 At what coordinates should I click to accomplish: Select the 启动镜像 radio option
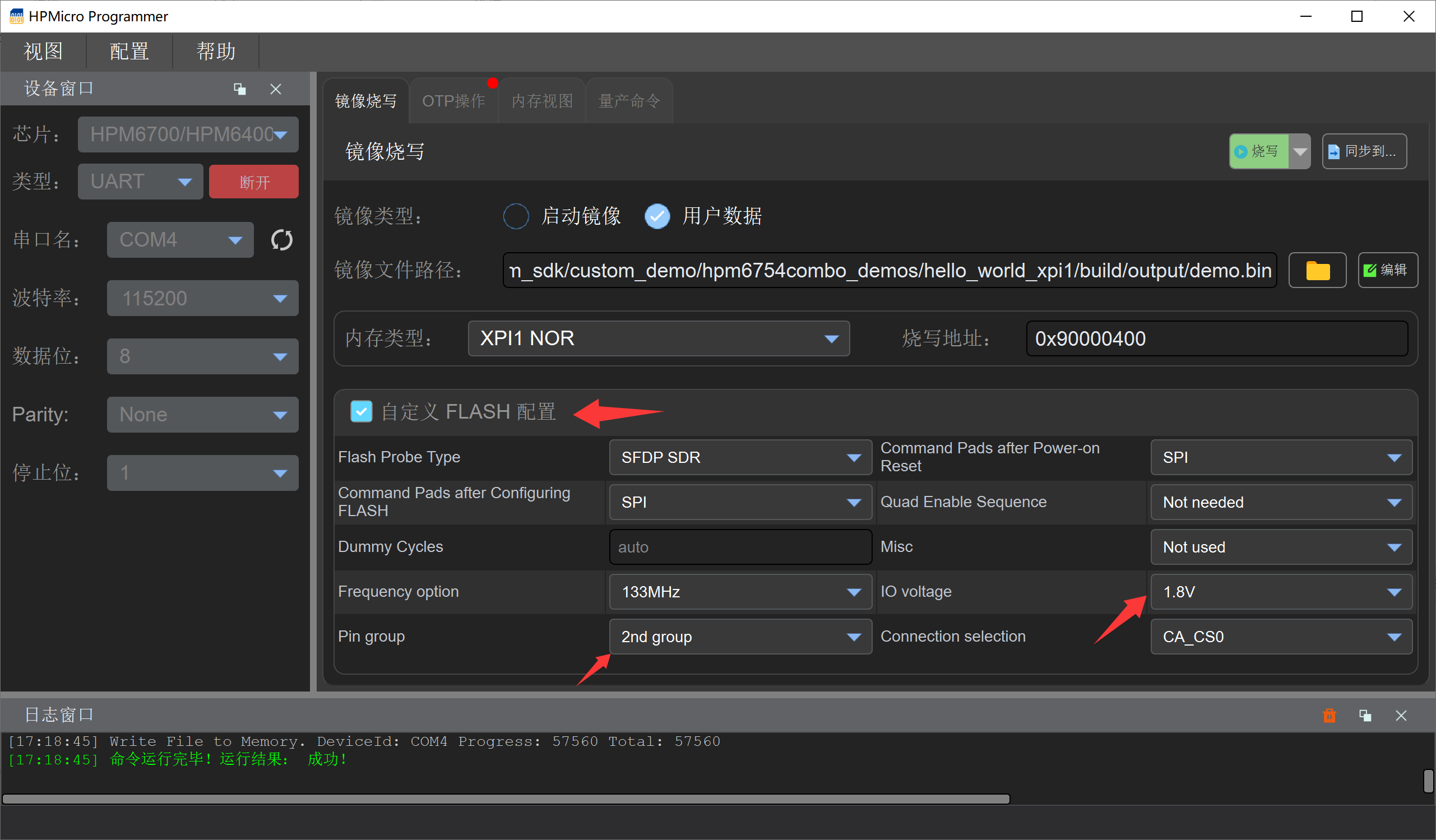coord(516,216)
